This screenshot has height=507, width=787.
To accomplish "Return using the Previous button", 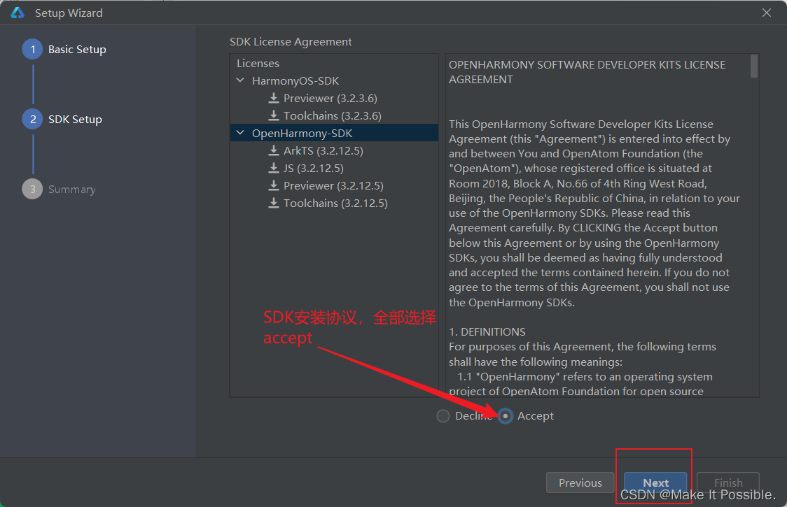I will (x=580, y=483).
